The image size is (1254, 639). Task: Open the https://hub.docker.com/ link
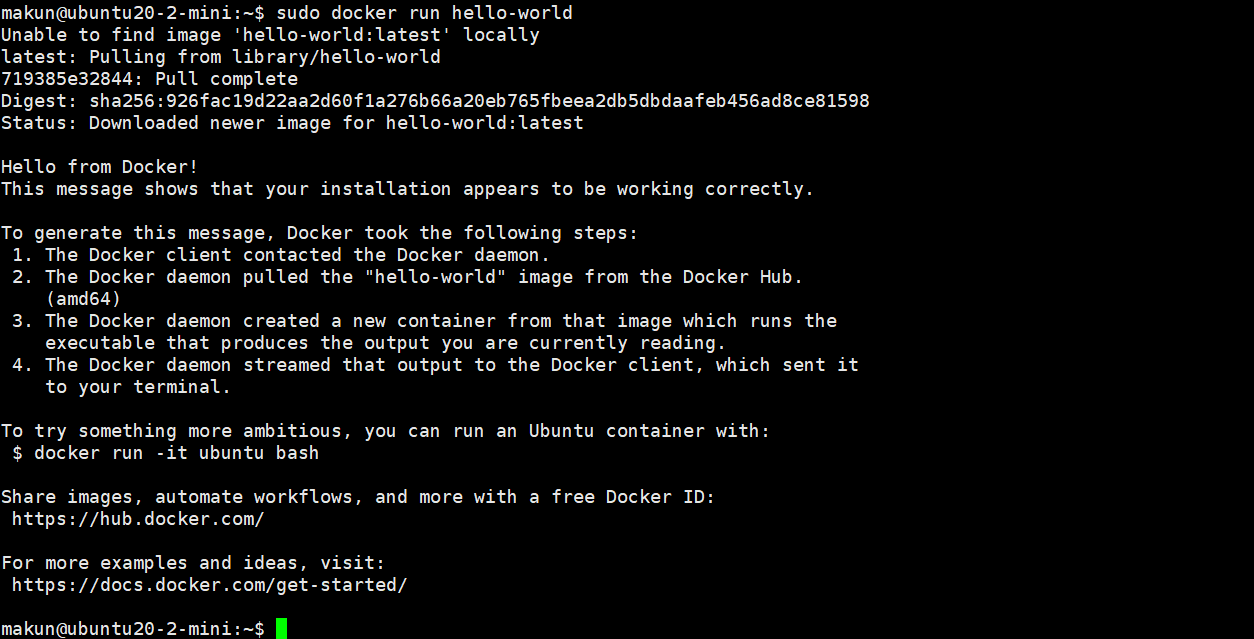coord(138,519)
